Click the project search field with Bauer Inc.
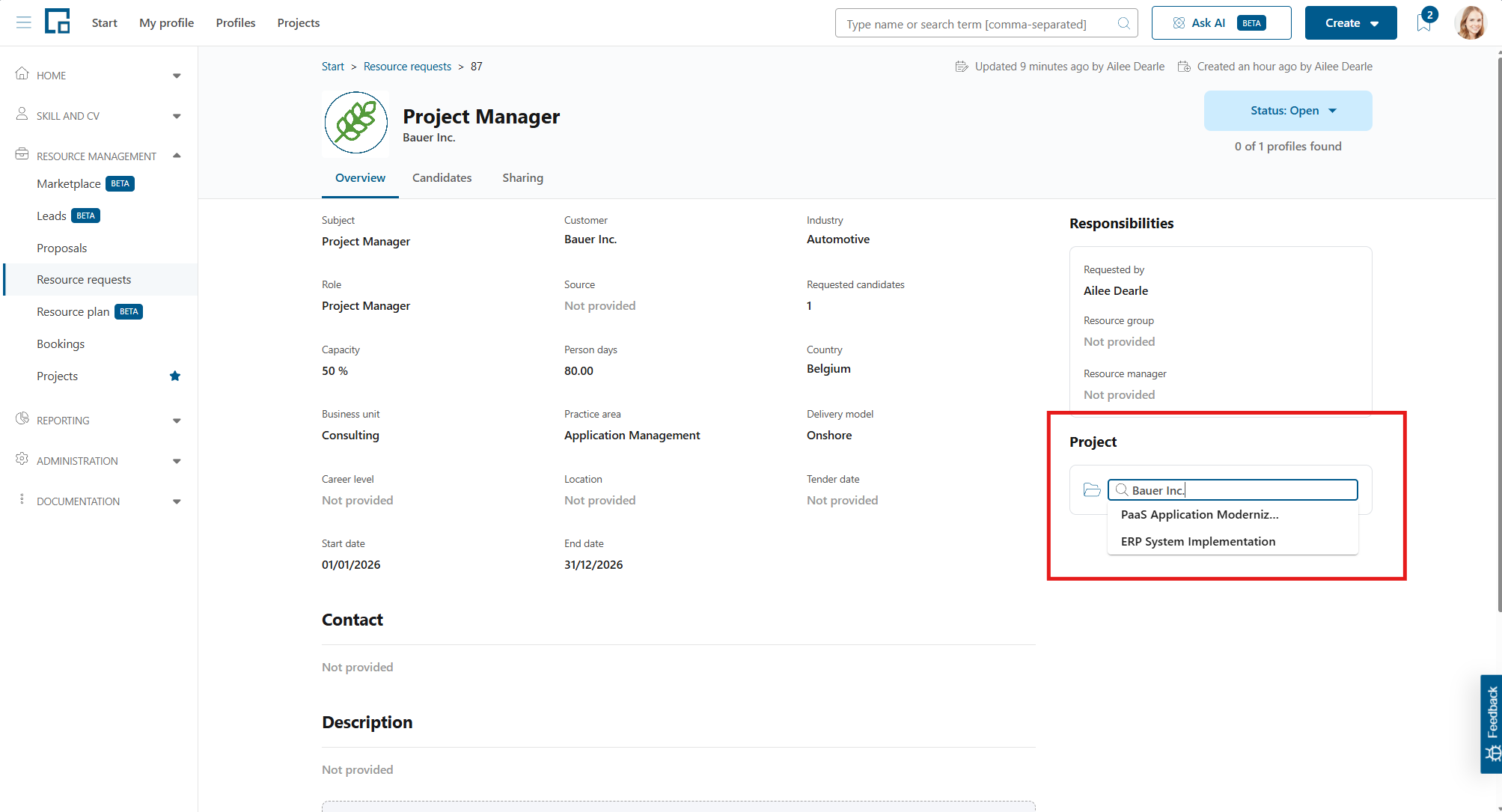Screen dimensions: 1502x812 point(1232,490)
